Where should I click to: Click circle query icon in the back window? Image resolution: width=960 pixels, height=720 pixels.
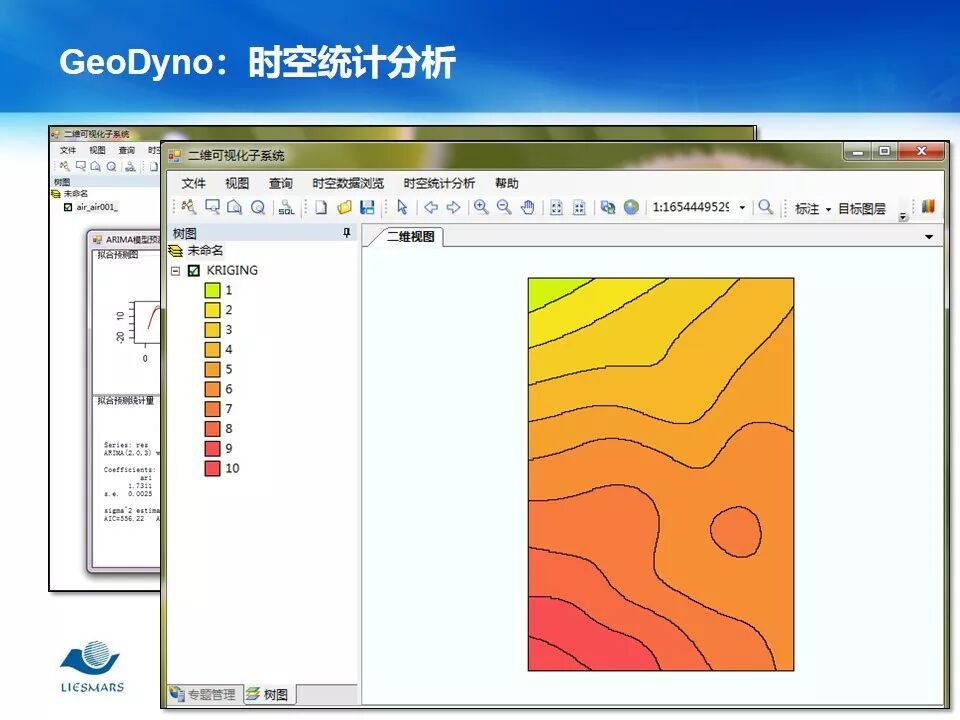(111, 166)
